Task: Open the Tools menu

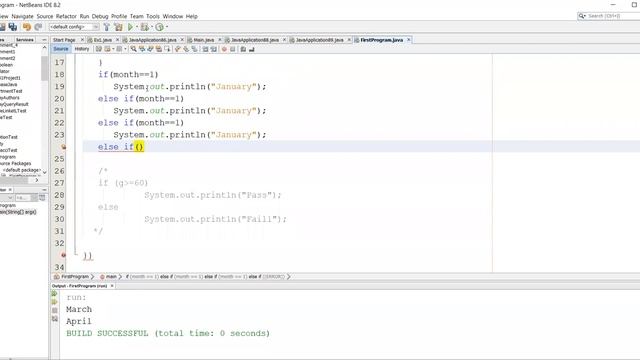Action: point(153,16)
